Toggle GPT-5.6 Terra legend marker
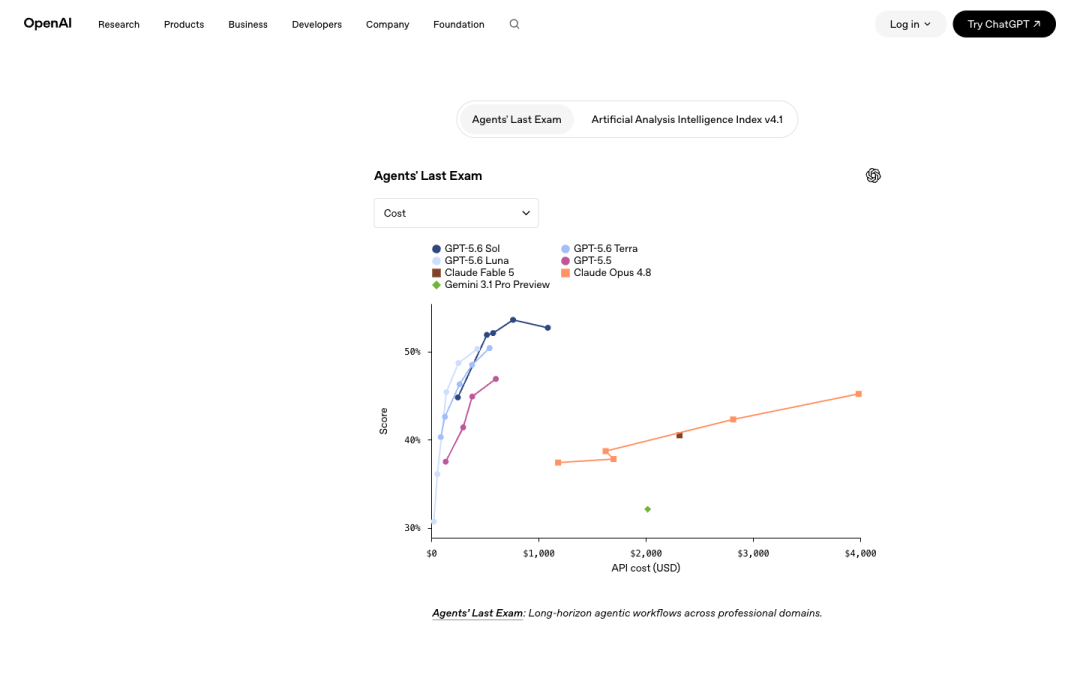The width and height of the screenshot is (1080, 675). (x=565, y=249)
